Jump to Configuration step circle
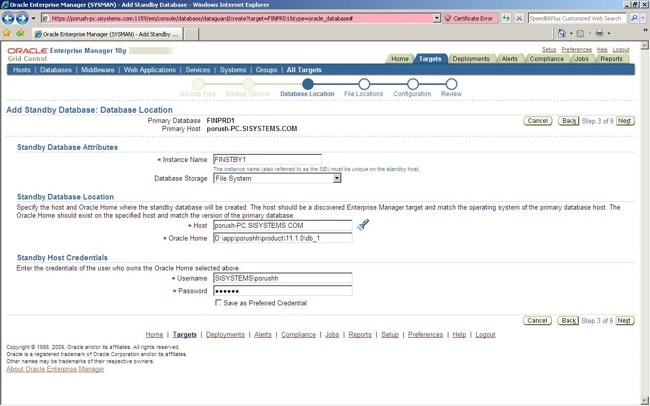650x406 pixels. pyautogui.click(x=412, y=84)
